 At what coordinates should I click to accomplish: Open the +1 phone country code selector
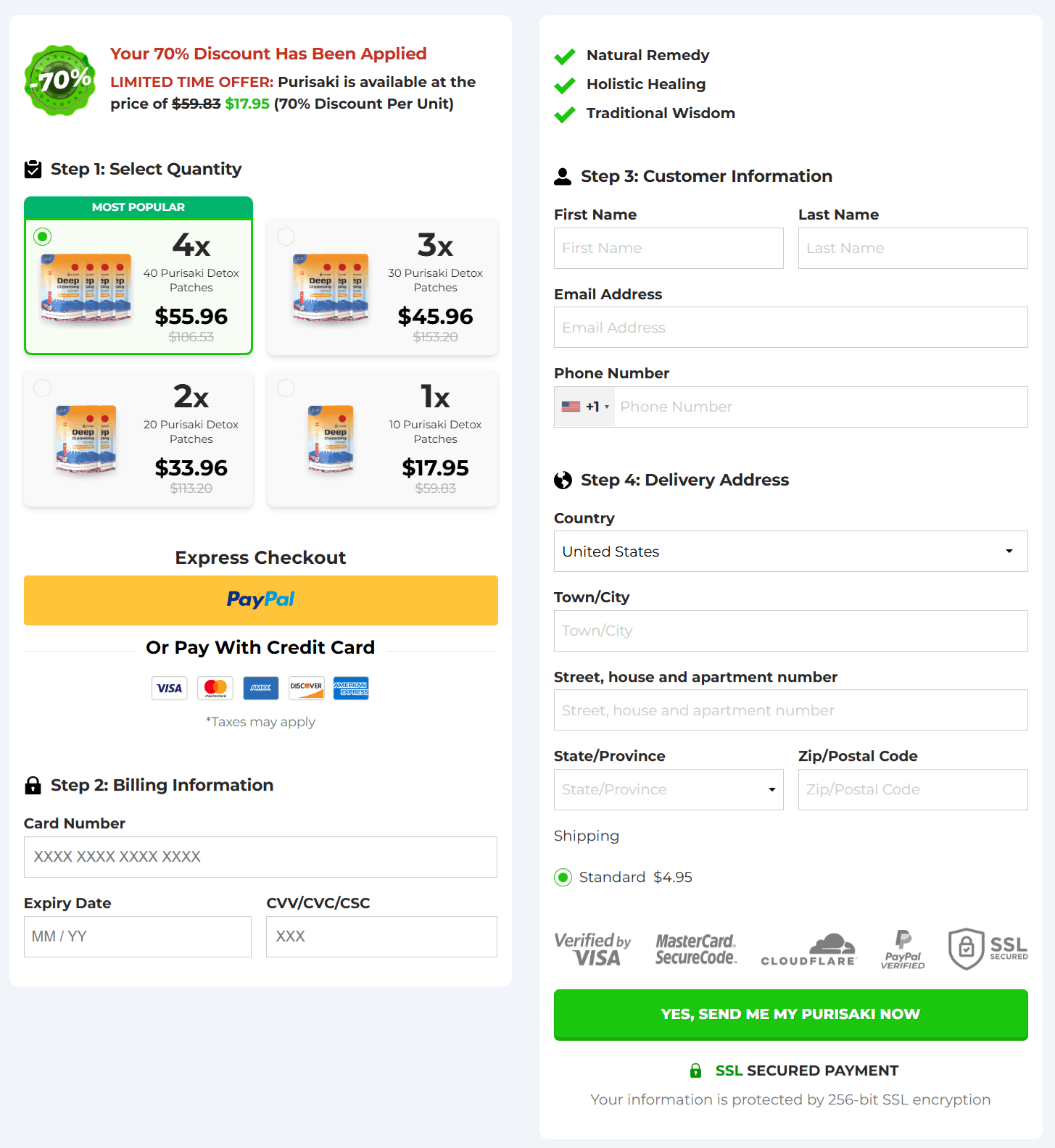point(584,407)
